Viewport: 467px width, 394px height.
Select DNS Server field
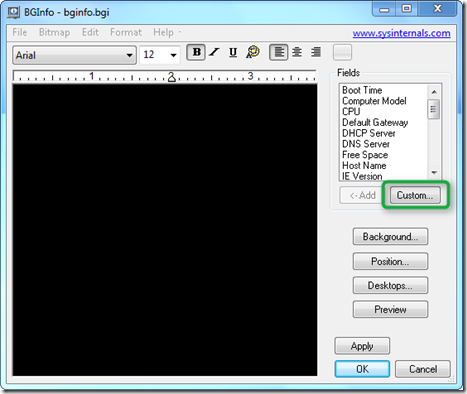366,144
